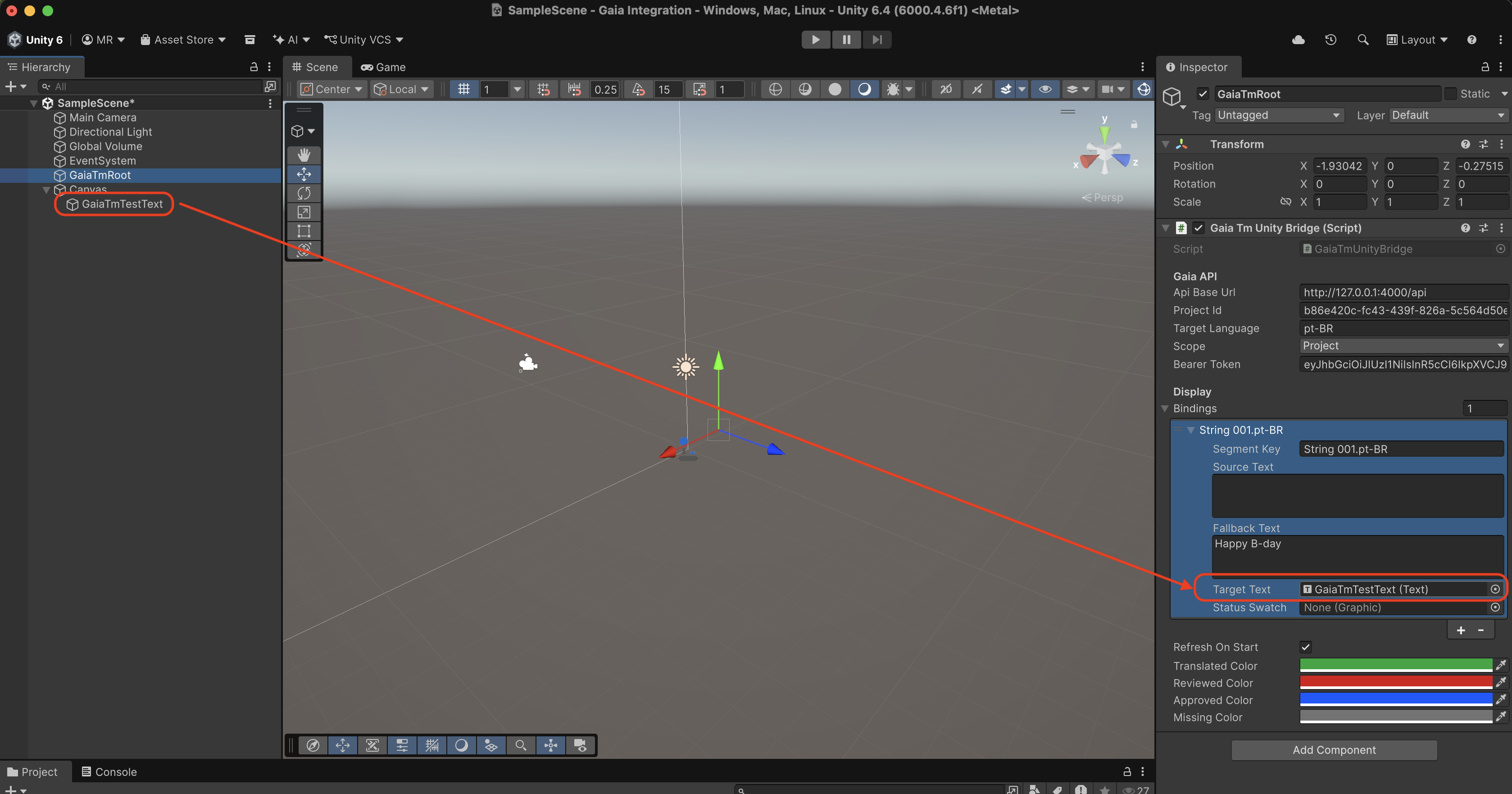Toggle 2D shading globe icon

click(x=776, y=89)
